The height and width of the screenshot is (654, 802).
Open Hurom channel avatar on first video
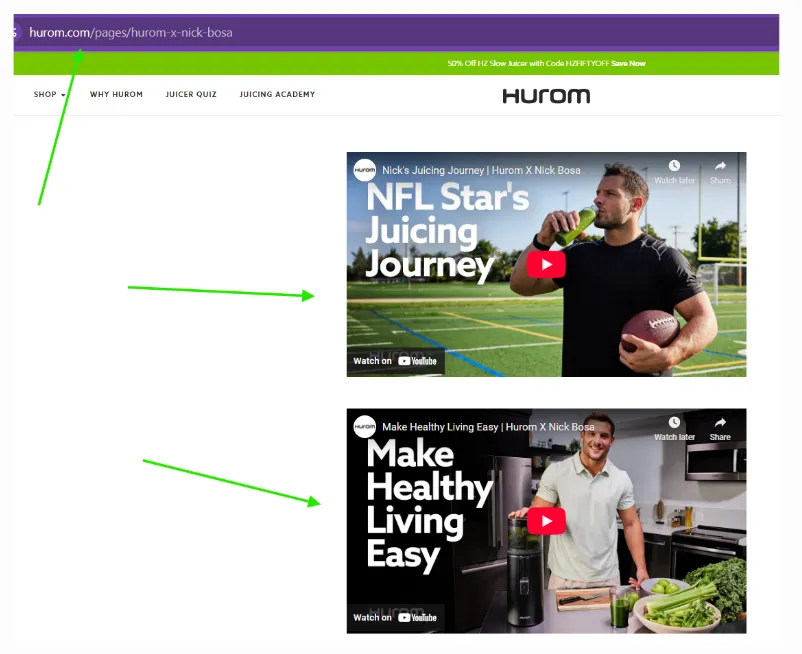point(365,170)
